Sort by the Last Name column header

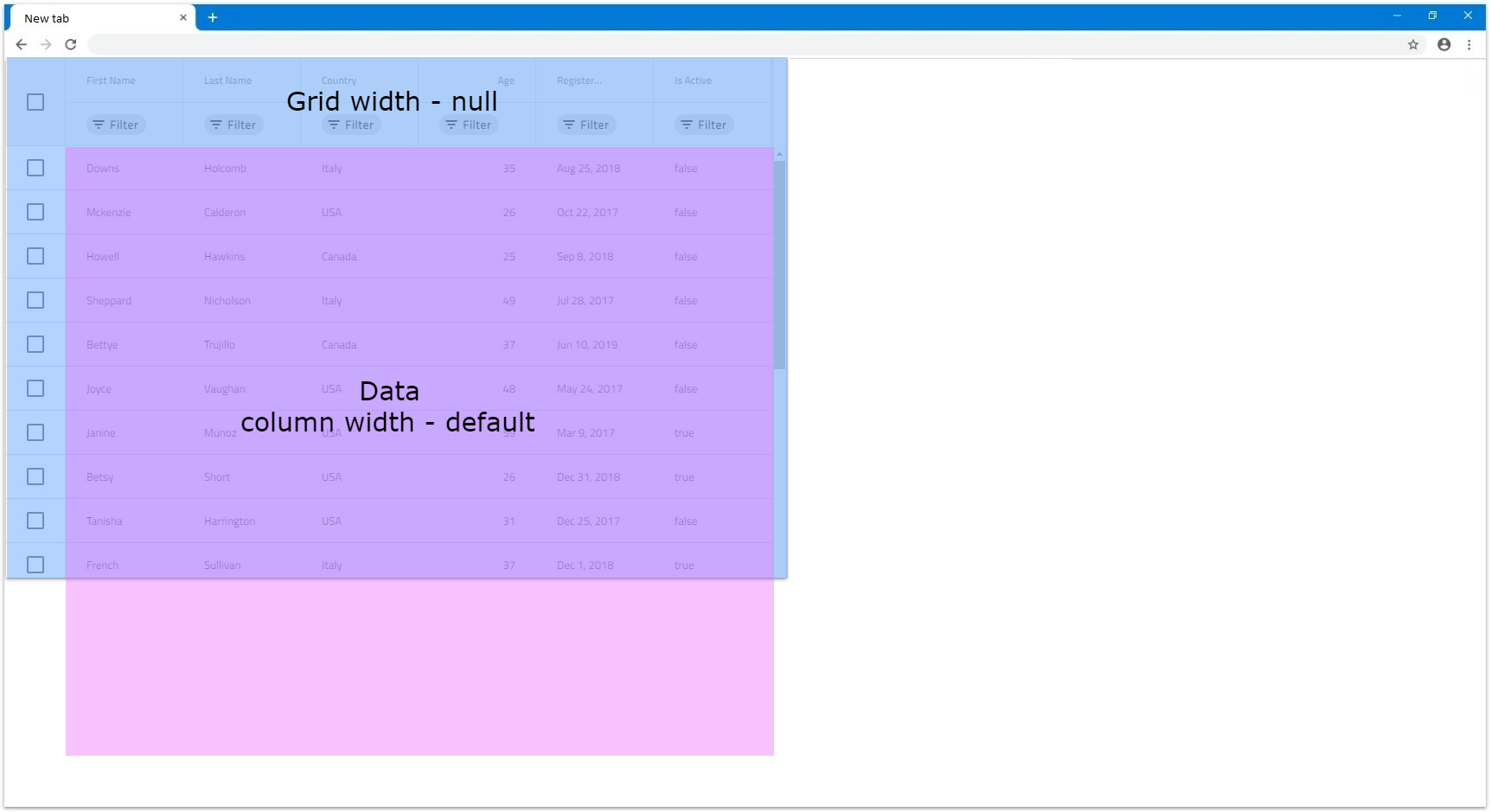tap(227, 80)
